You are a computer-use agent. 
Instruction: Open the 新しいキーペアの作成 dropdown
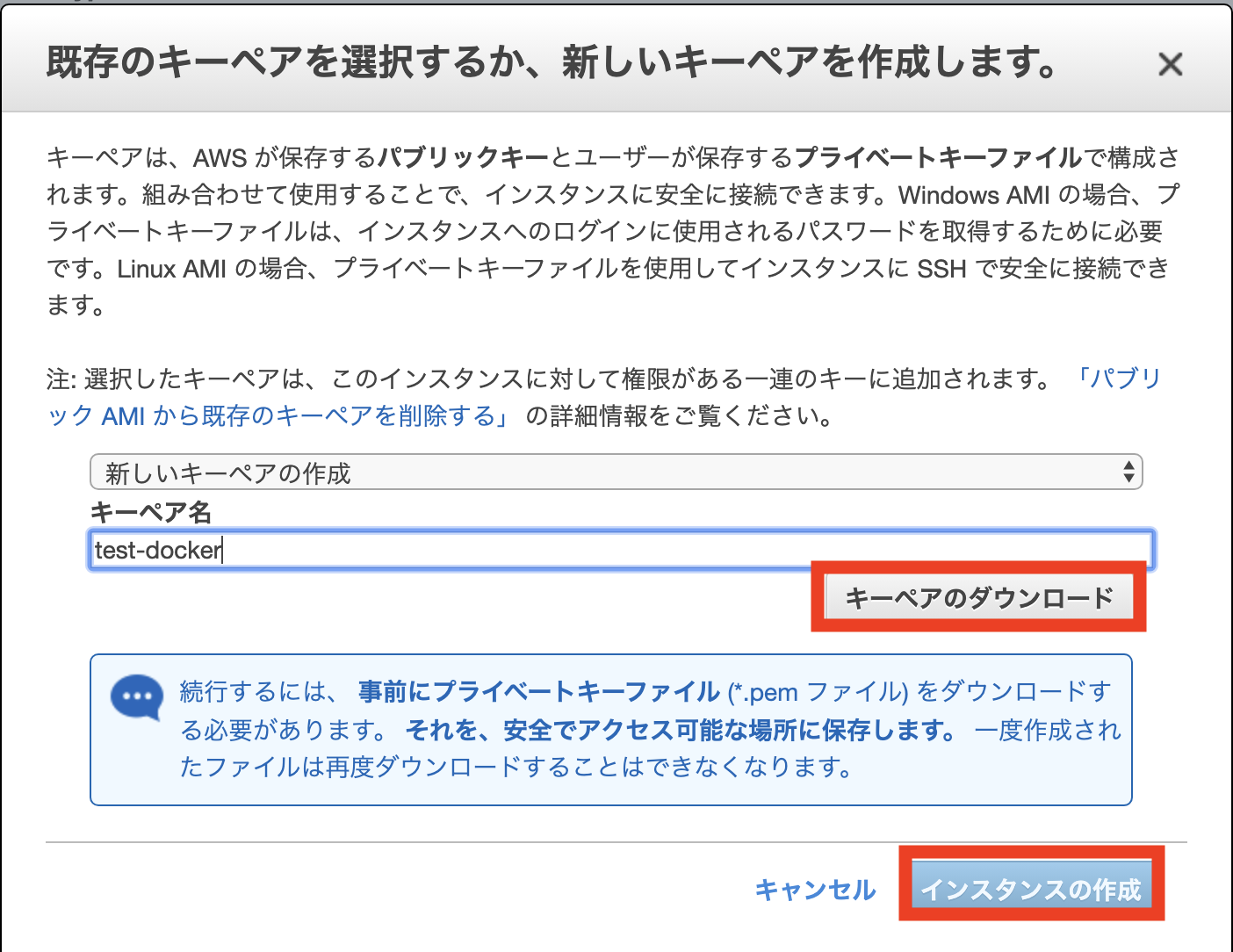[x=616, y=472]
